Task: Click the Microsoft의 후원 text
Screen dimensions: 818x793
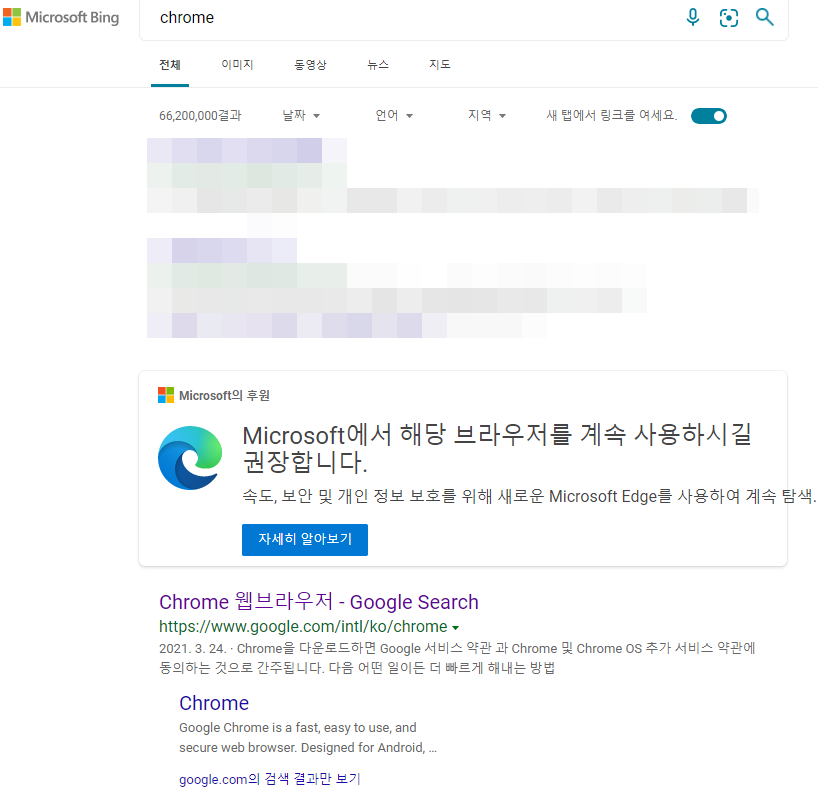Action: [224, 395]
